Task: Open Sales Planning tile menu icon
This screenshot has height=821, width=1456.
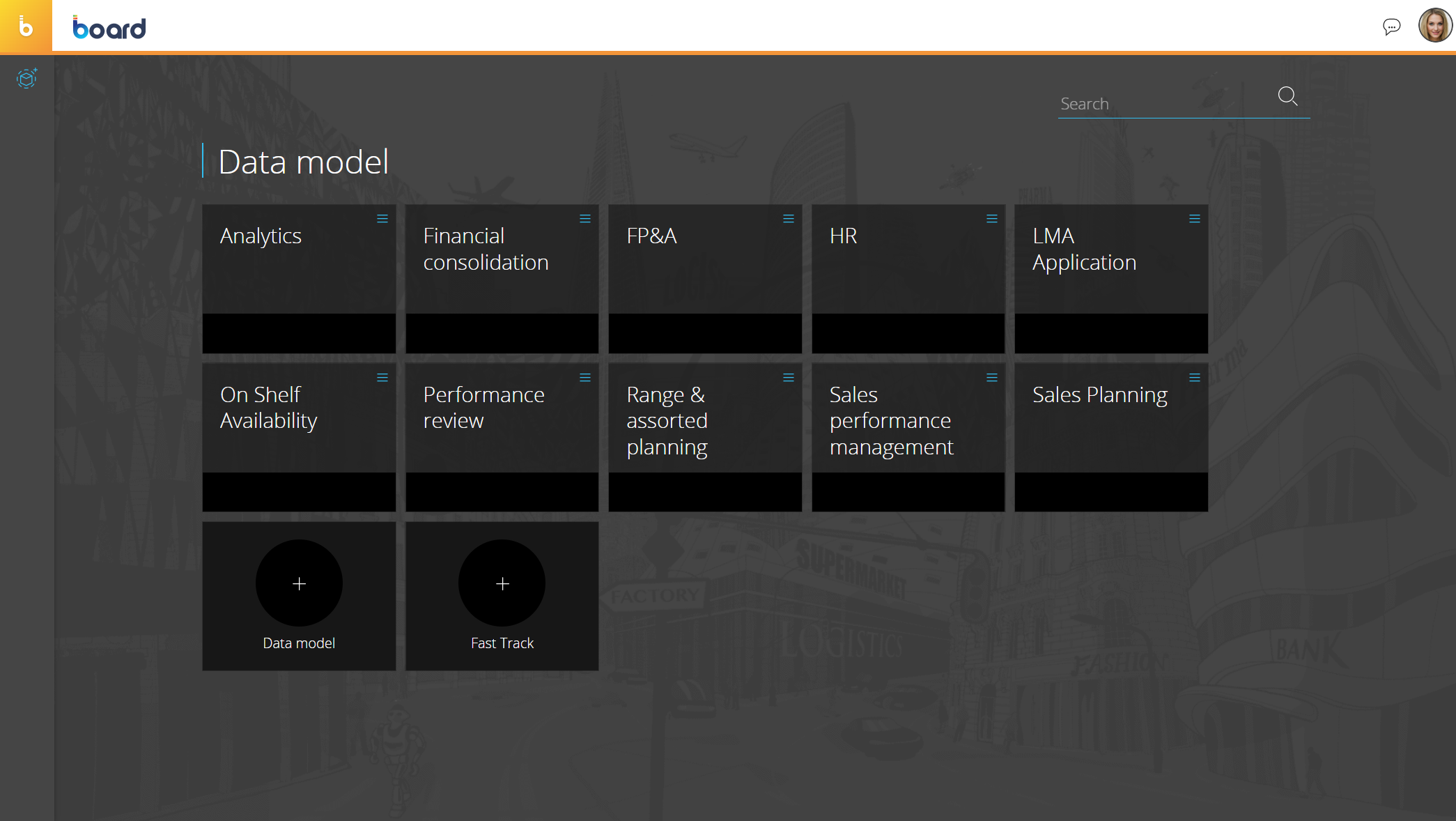Action: pos(1195,378)
